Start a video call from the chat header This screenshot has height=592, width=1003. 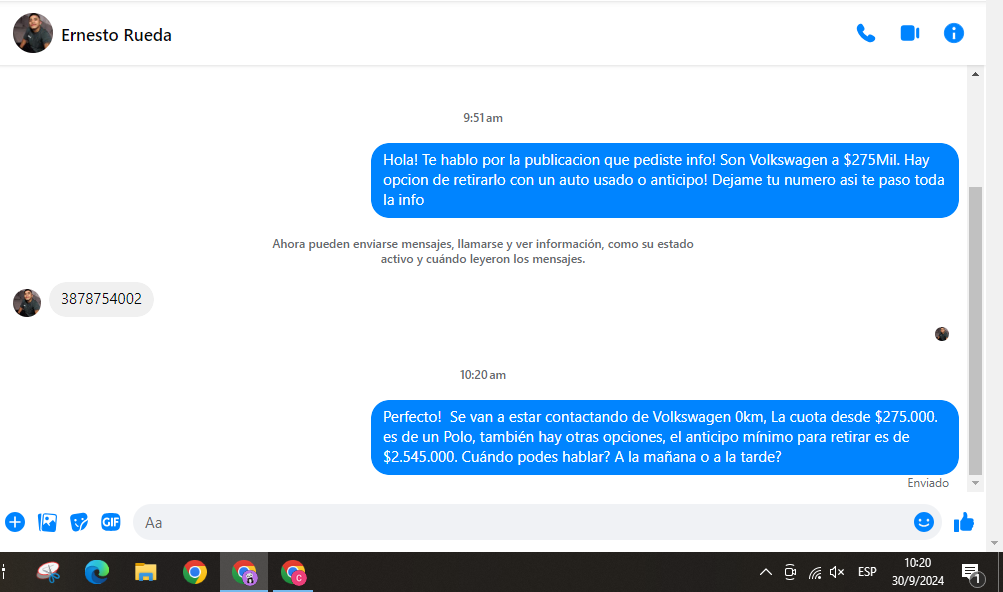(909, 34)
